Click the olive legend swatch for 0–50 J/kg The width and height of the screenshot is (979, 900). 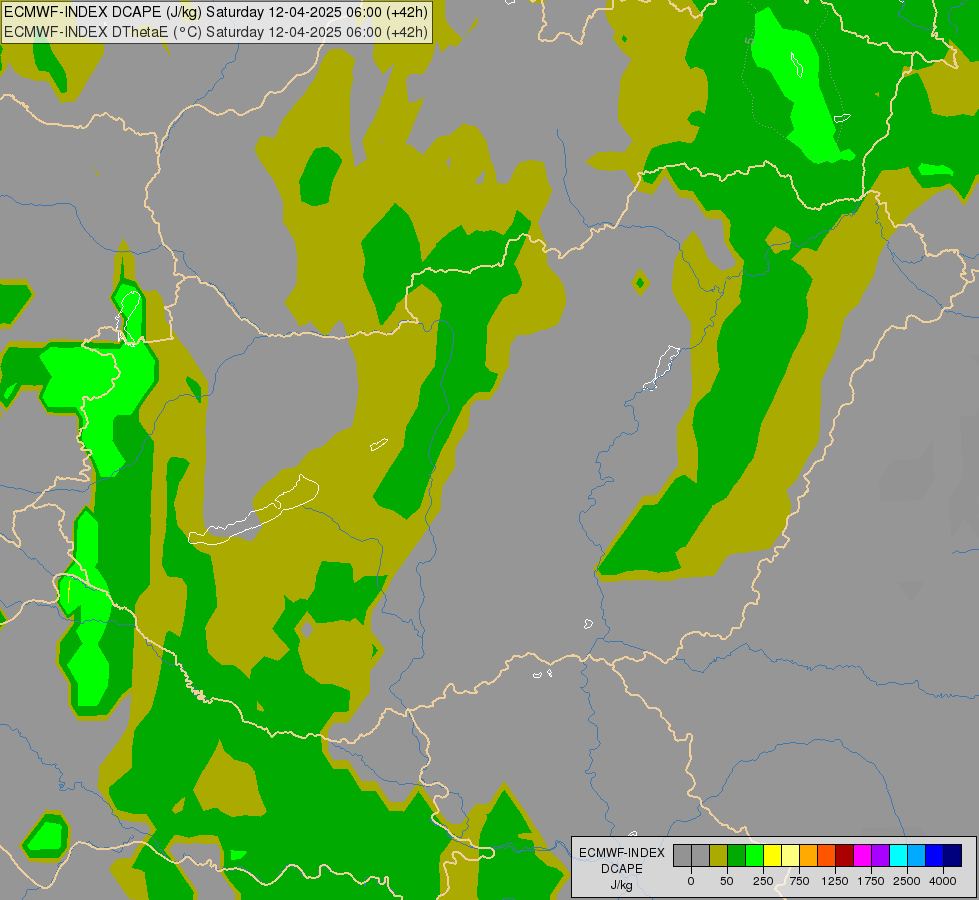(x=718, y=855)
